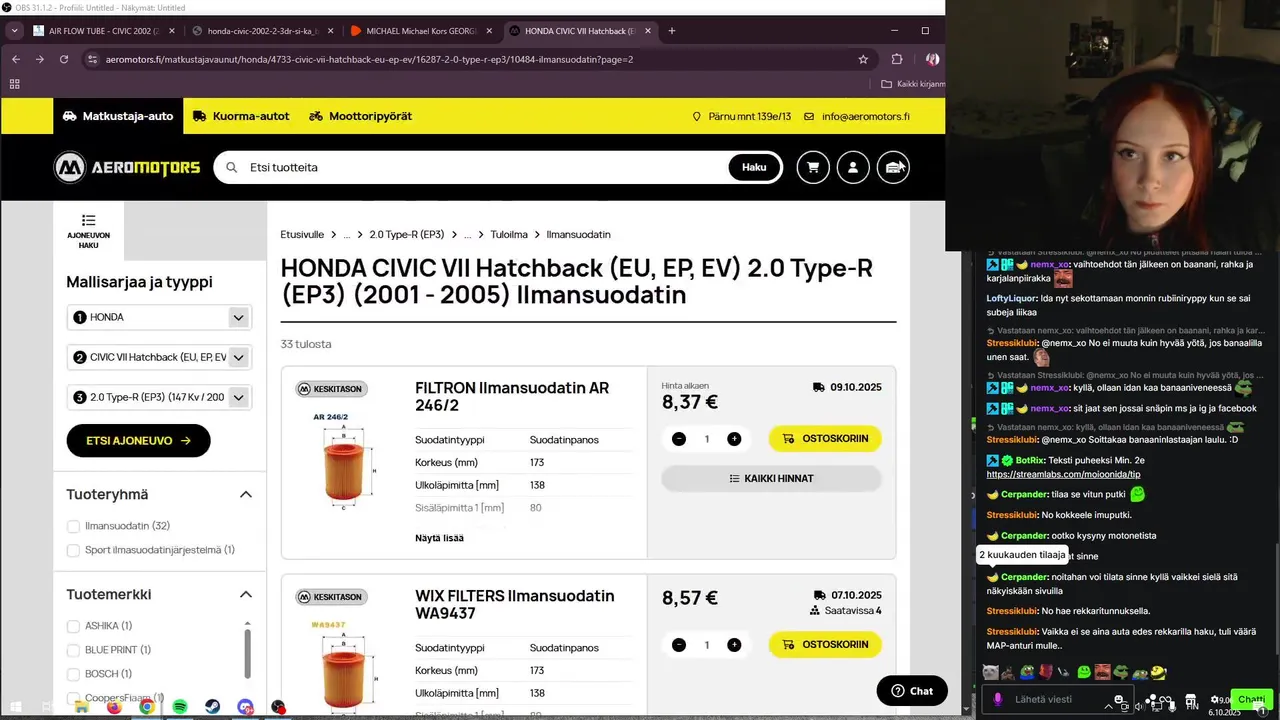Open the tab search dropdown arrow

(14, 31)
